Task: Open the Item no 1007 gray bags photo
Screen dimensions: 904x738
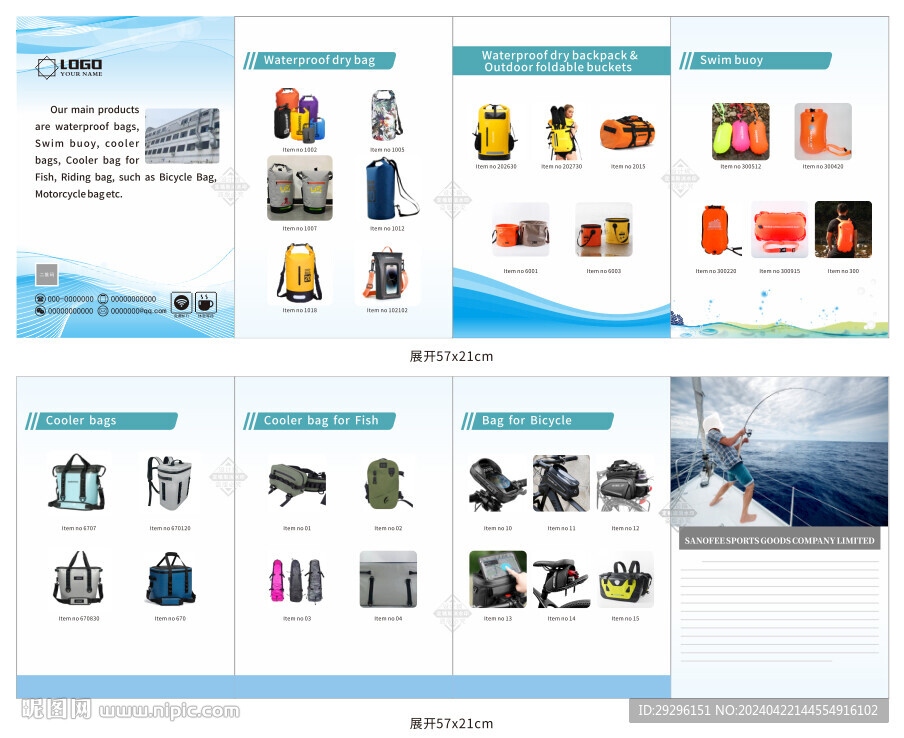Action: (x=300, y=188)
